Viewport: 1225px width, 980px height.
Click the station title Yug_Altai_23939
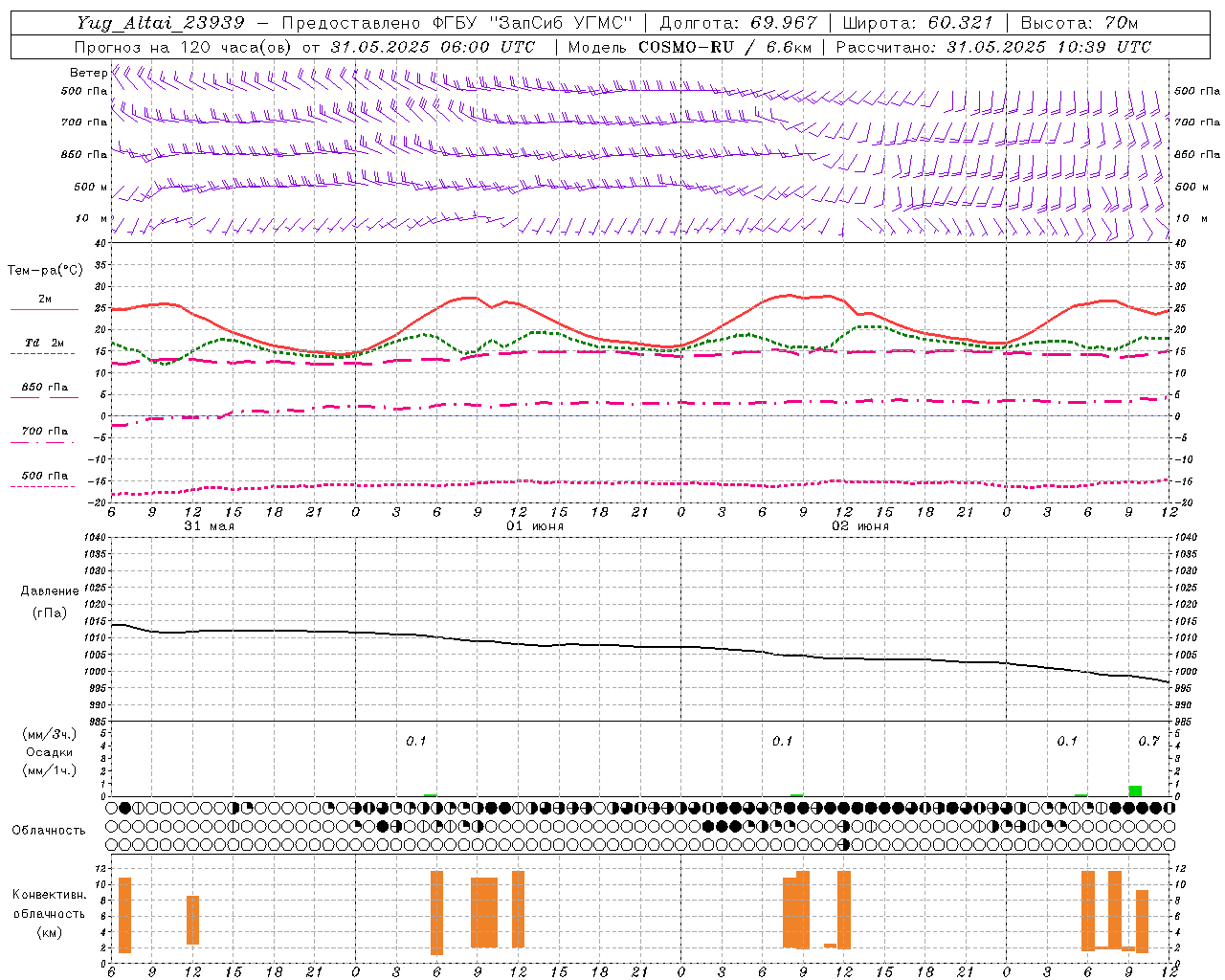coord(161,23)
